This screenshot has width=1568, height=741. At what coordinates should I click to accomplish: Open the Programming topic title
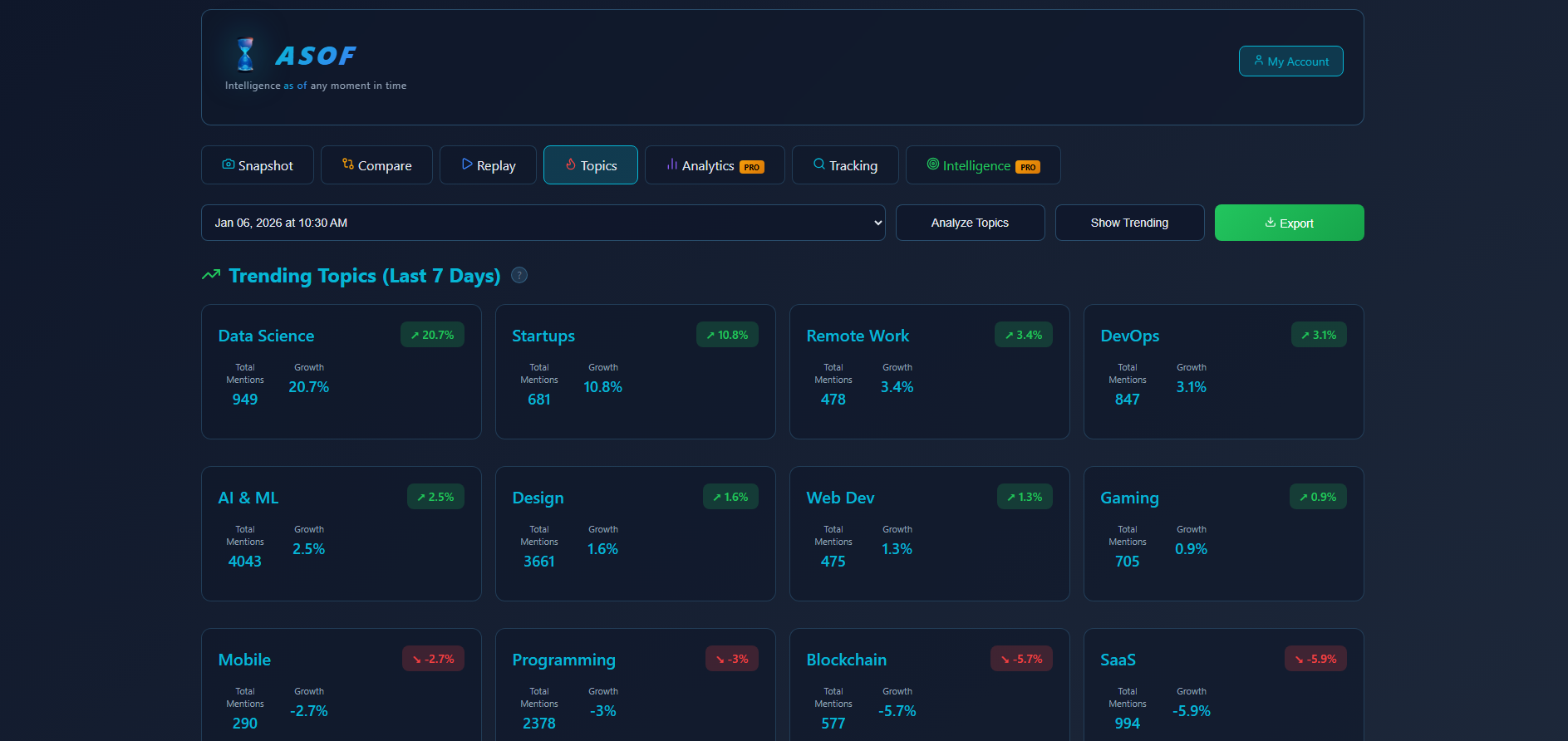tap(563, 660)
